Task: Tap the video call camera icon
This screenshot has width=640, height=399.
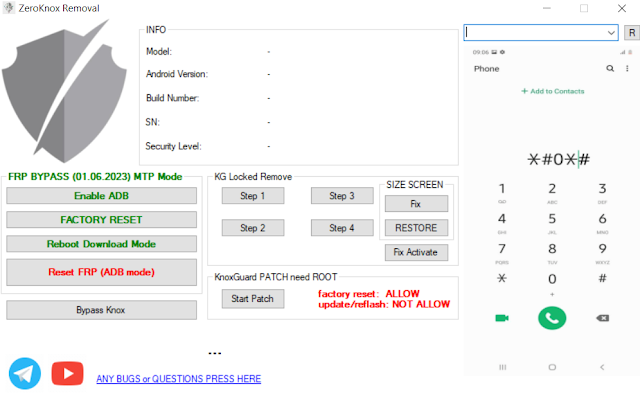Action: pyautogui.click(x=502, y=318)
